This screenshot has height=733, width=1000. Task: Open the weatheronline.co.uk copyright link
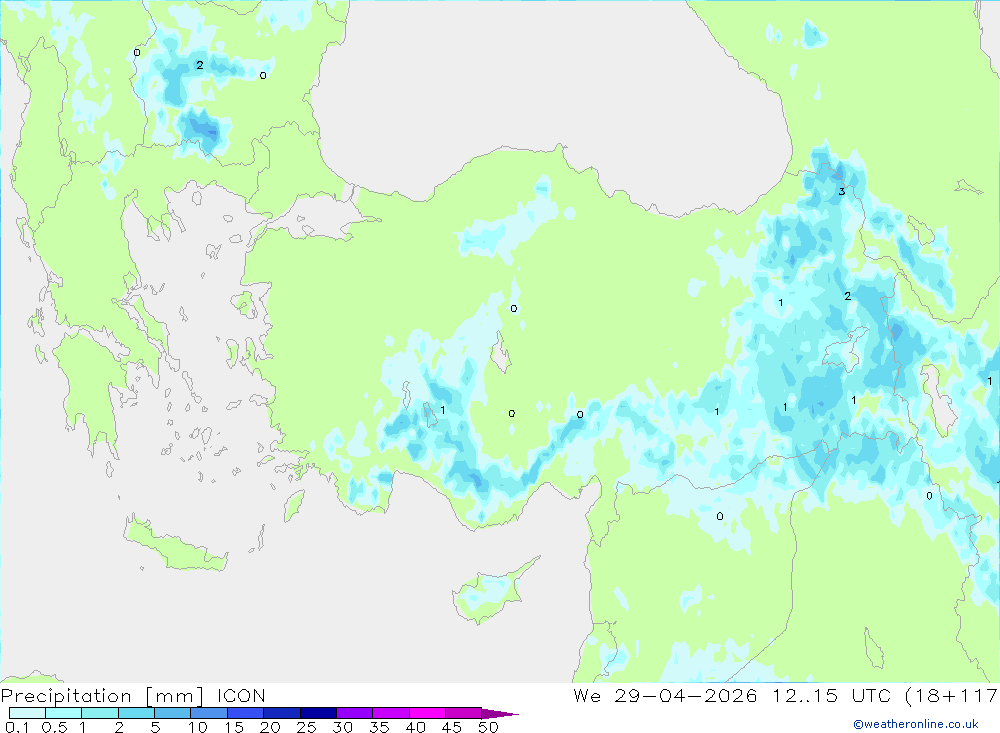(916, 724)
